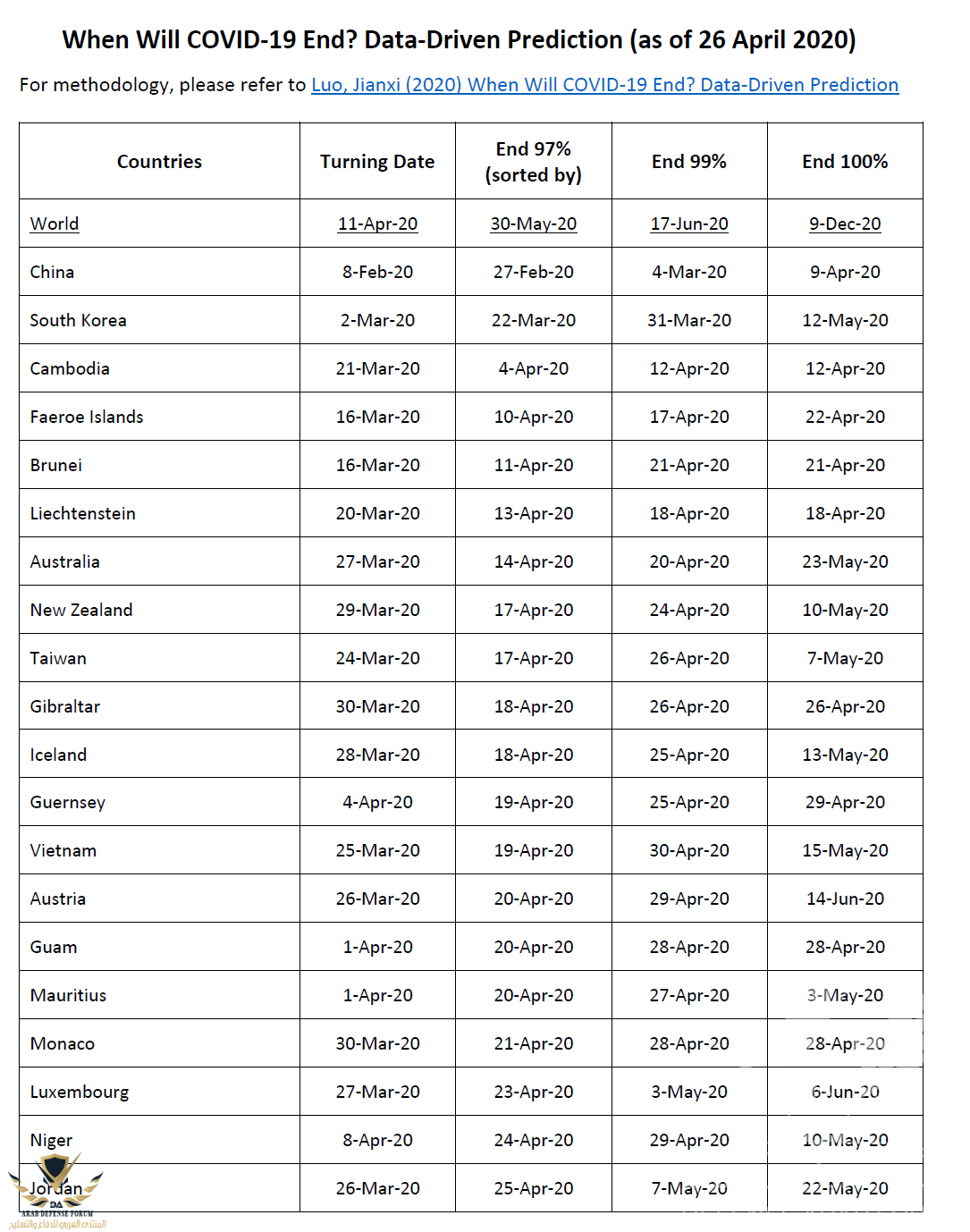970x1232 pixels.
Task: Click the End 100% column header
Action: click(x=845, y=162)
